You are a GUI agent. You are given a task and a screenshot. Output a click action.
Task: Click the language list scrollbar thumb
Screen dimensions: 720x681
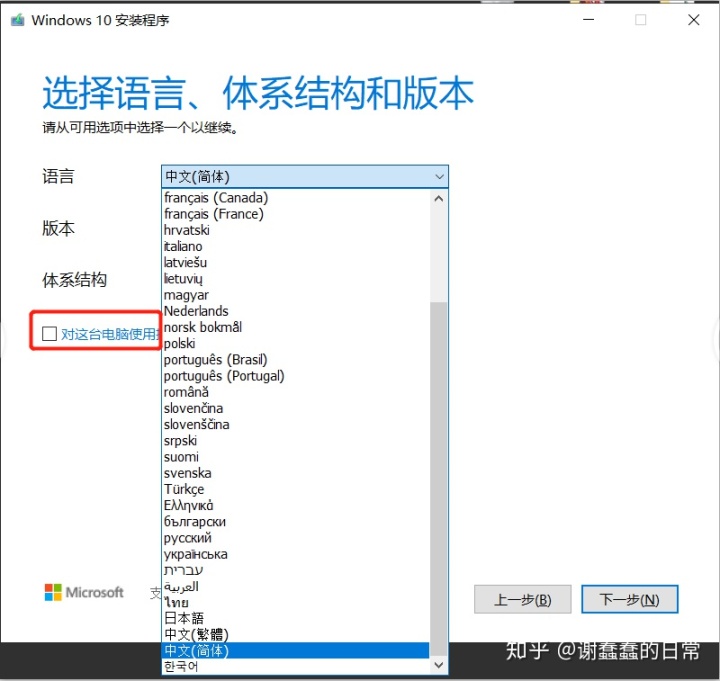(x=439, y=478)
